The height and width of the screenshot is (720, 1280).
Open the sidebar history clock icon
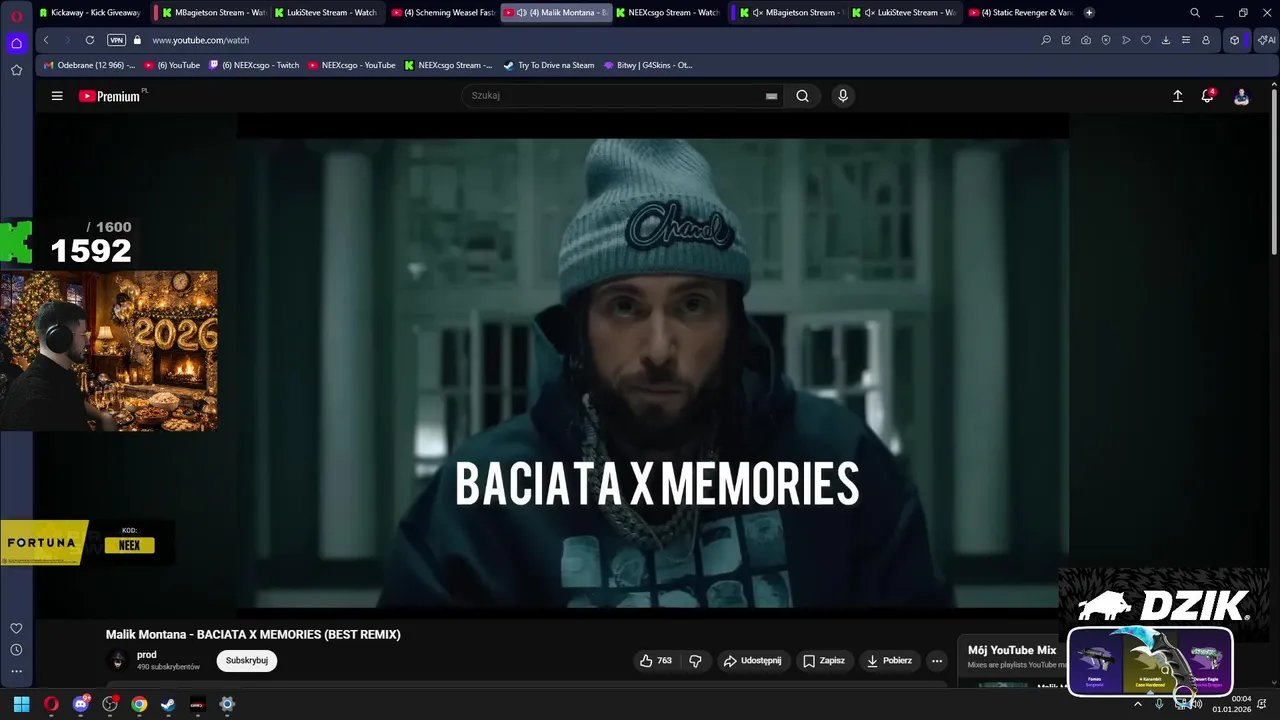[16, 650]
